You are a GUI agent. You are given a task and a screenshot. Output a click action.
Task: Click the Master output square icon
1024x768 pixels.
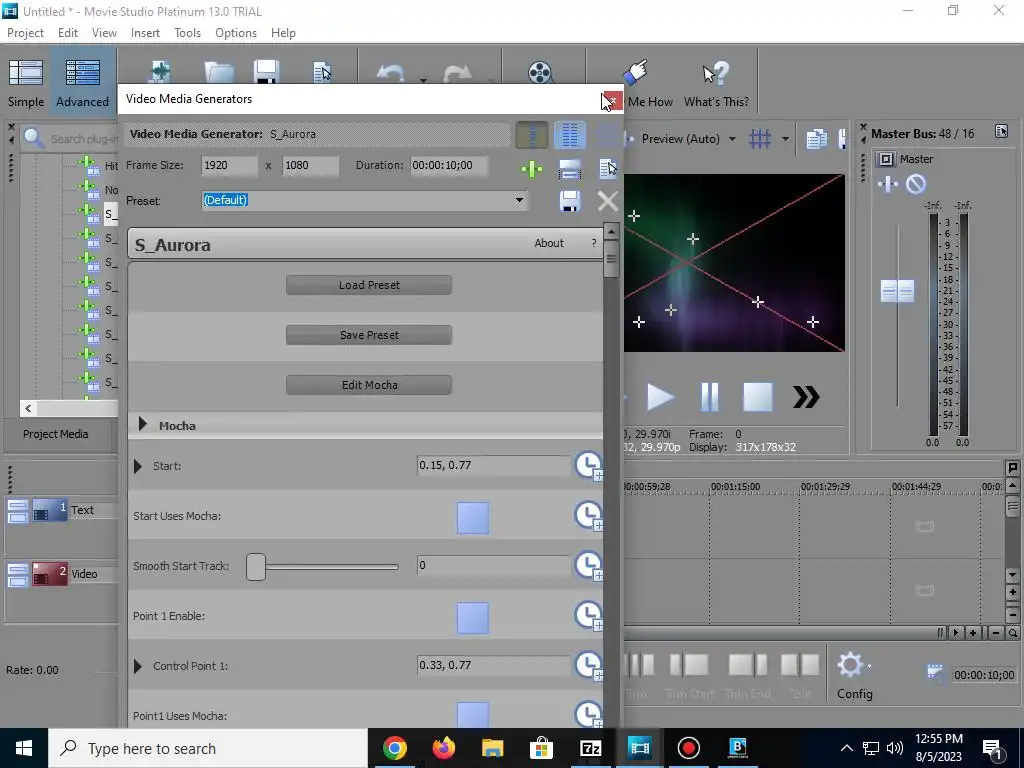(886, 159)
